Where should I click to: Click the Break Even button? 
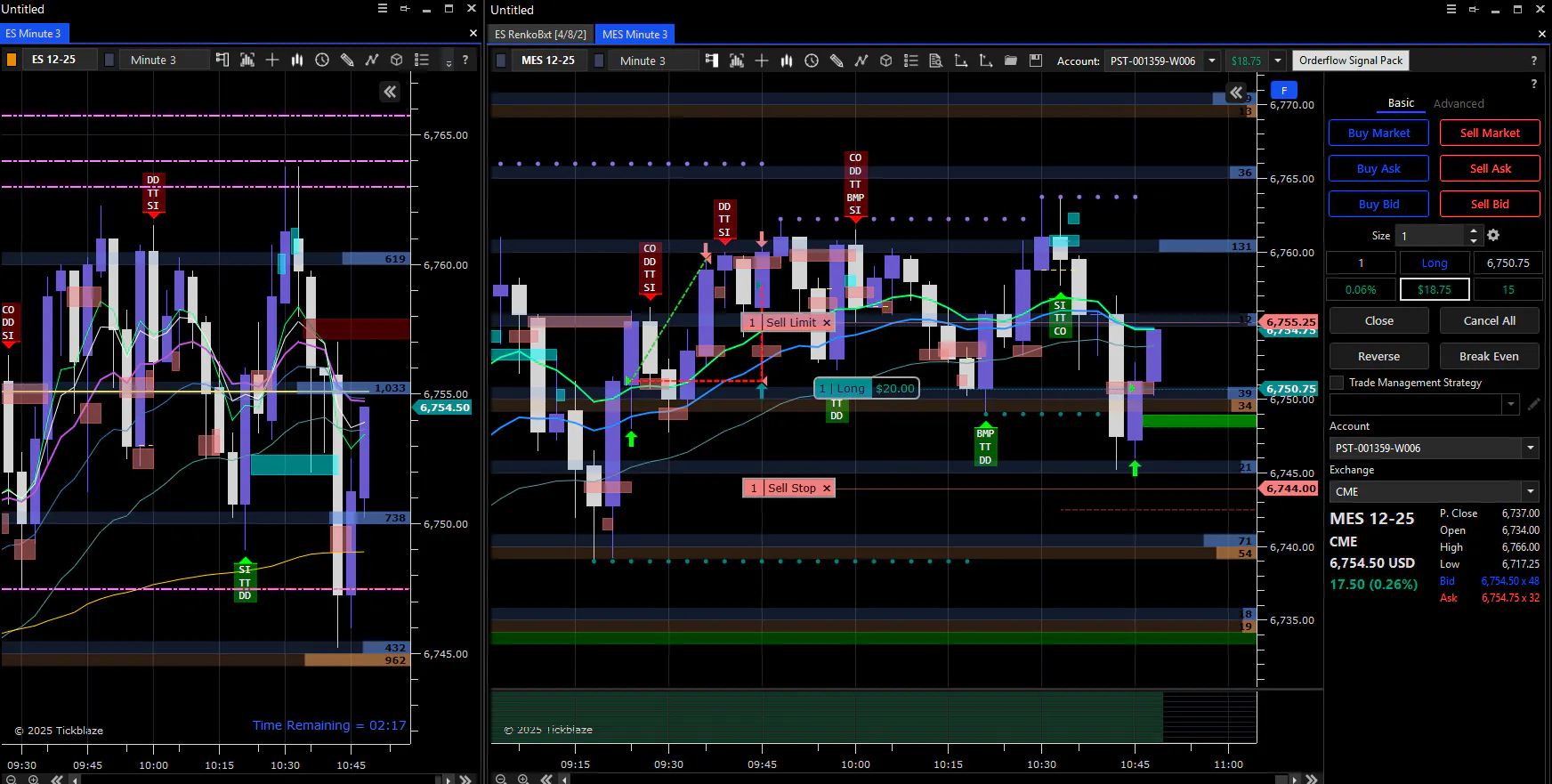(1489, 356)
